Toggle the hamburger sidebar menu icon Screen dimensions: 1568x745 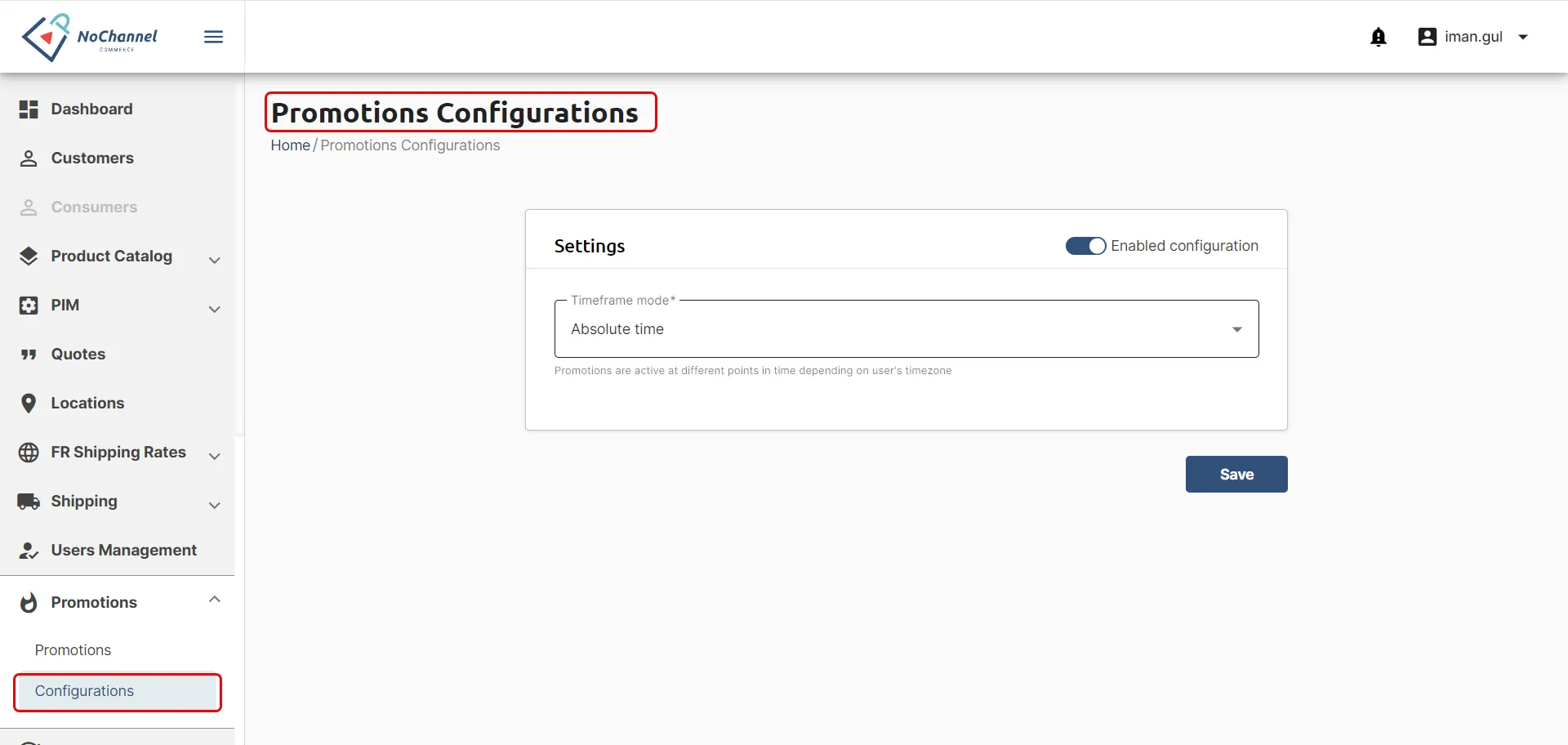pyautogui.click(x=213, y=37)
